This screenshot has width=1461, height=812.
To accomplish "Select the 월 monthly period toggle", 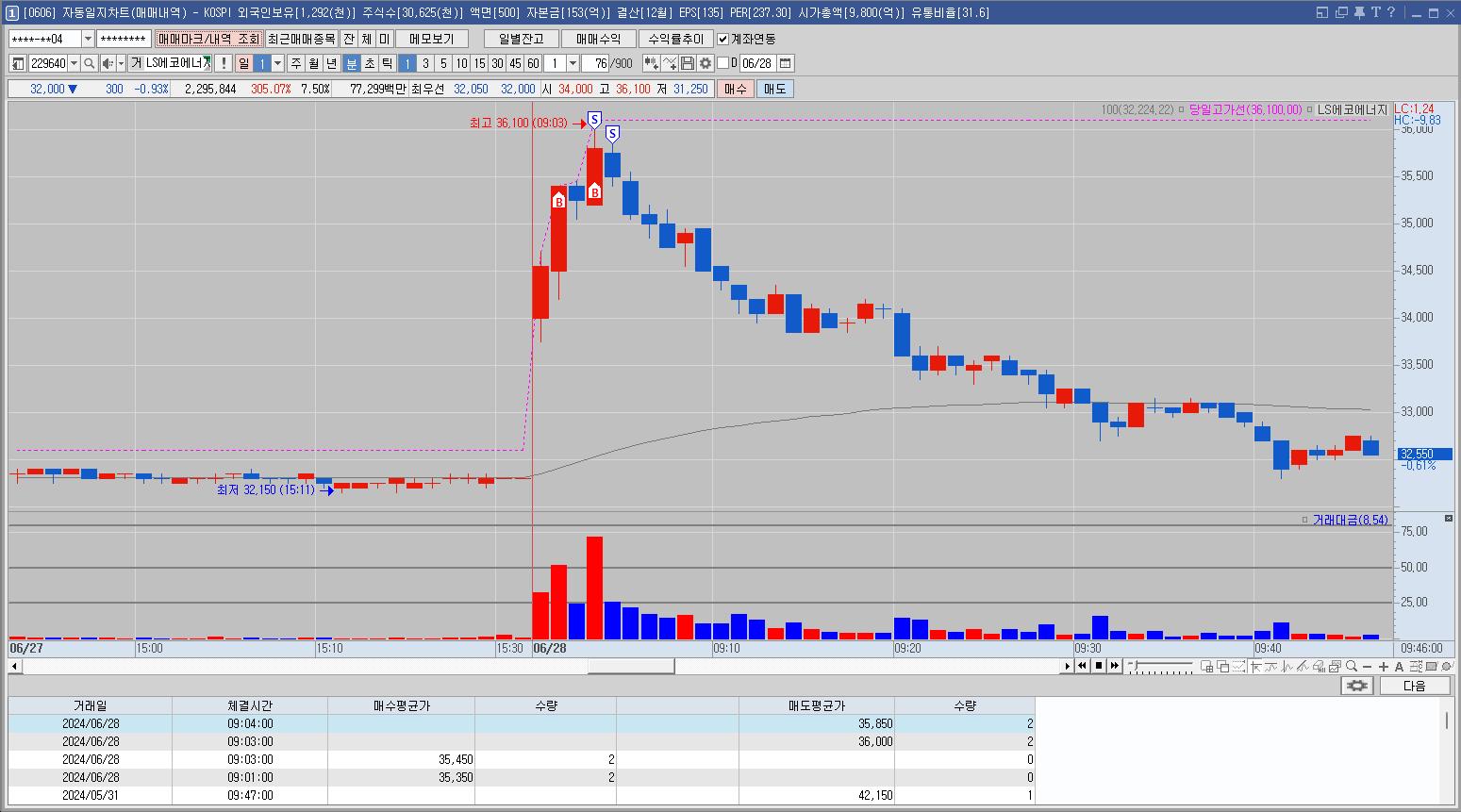I will [x=314, y=63].
